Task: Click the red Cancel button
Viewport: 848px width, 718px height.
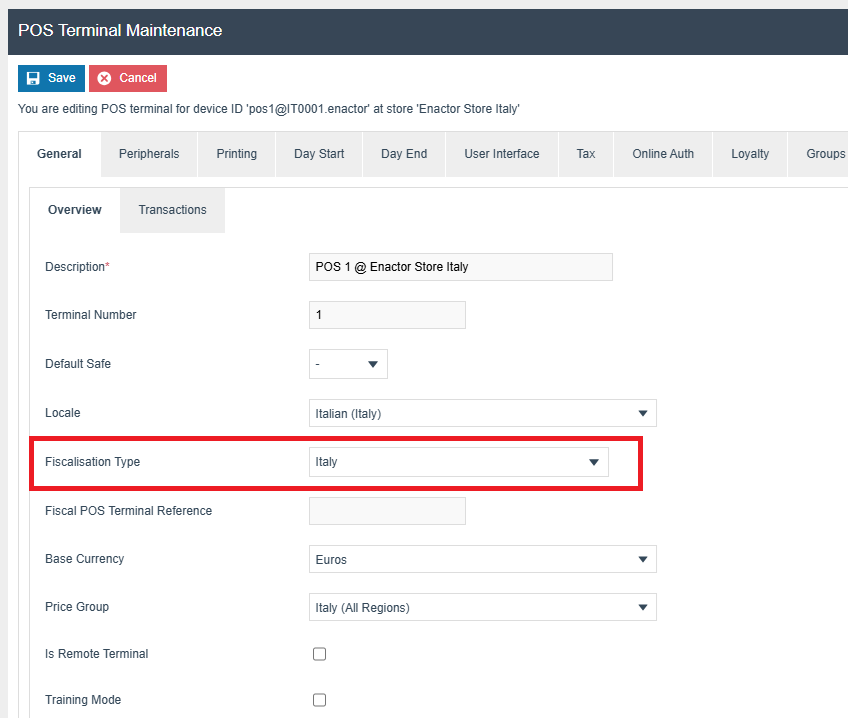Action: click(128, 78)
